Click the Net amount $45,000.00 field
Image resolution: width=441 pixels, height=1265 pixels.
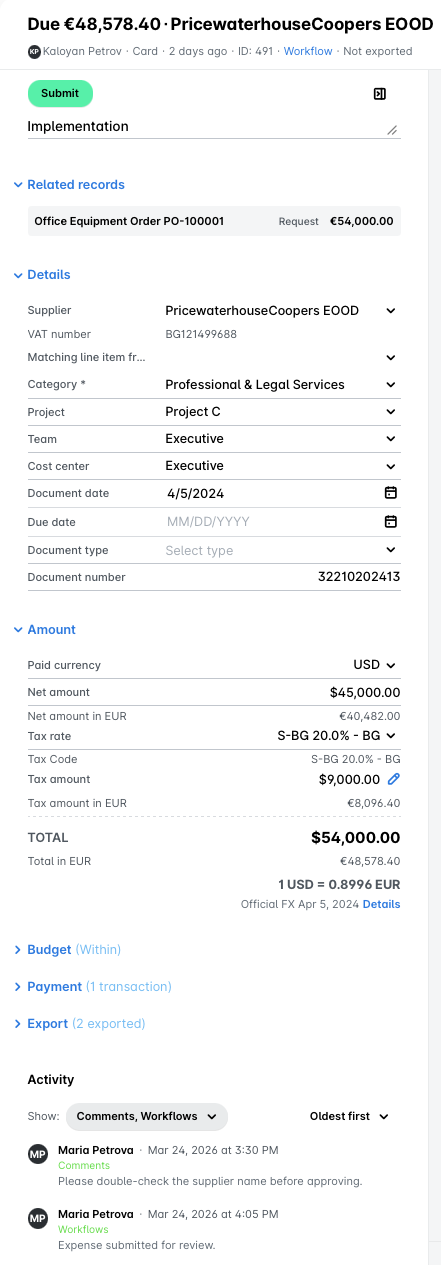(281, 692)
